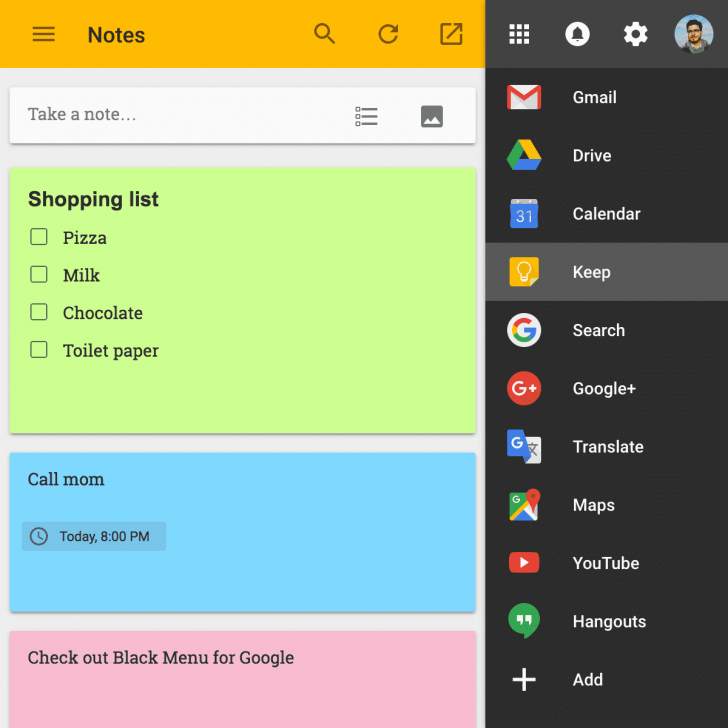Click the YouTube play icon
Image resolution: width=728 pixels, height=728 pixels.
click(x=524, y=563)
